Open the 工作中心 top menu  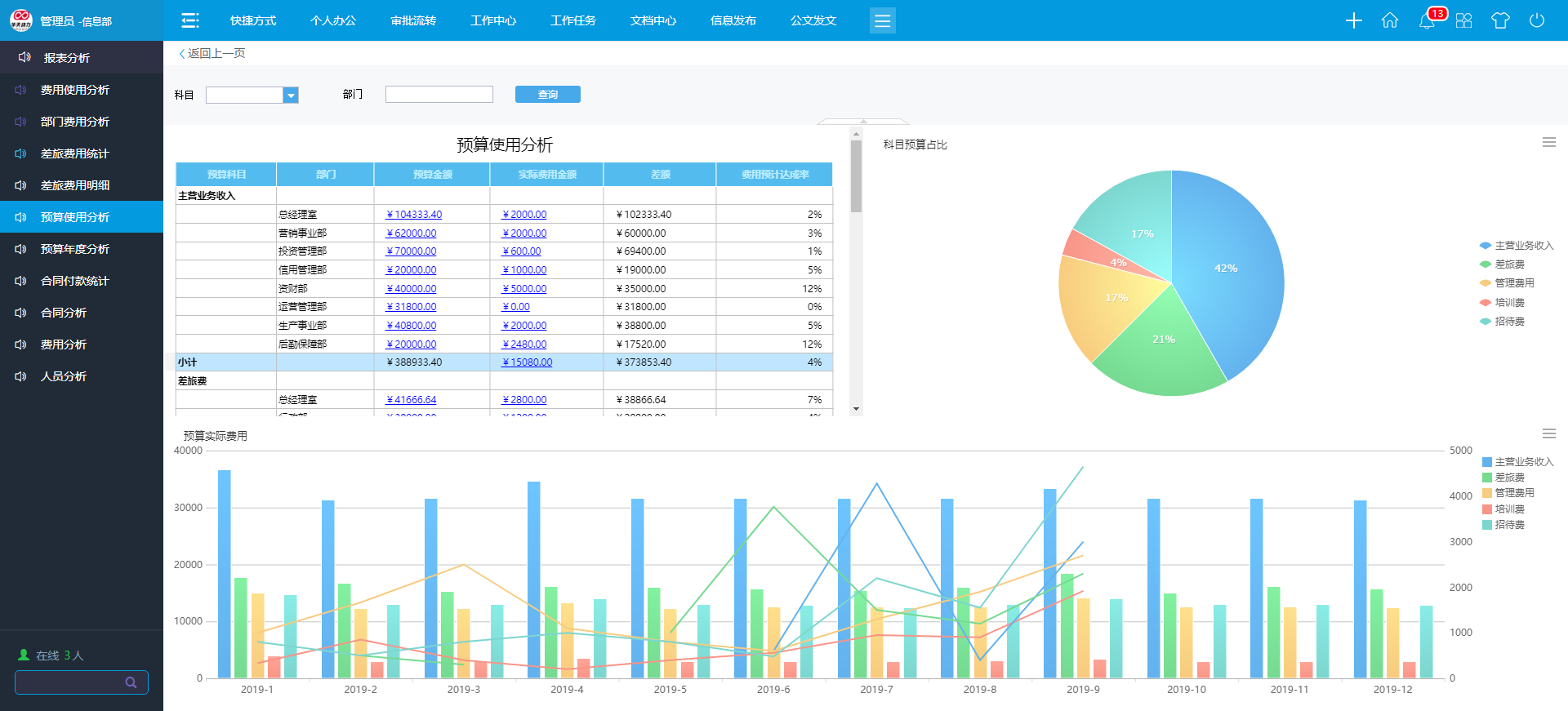click(x=493, y=20)
